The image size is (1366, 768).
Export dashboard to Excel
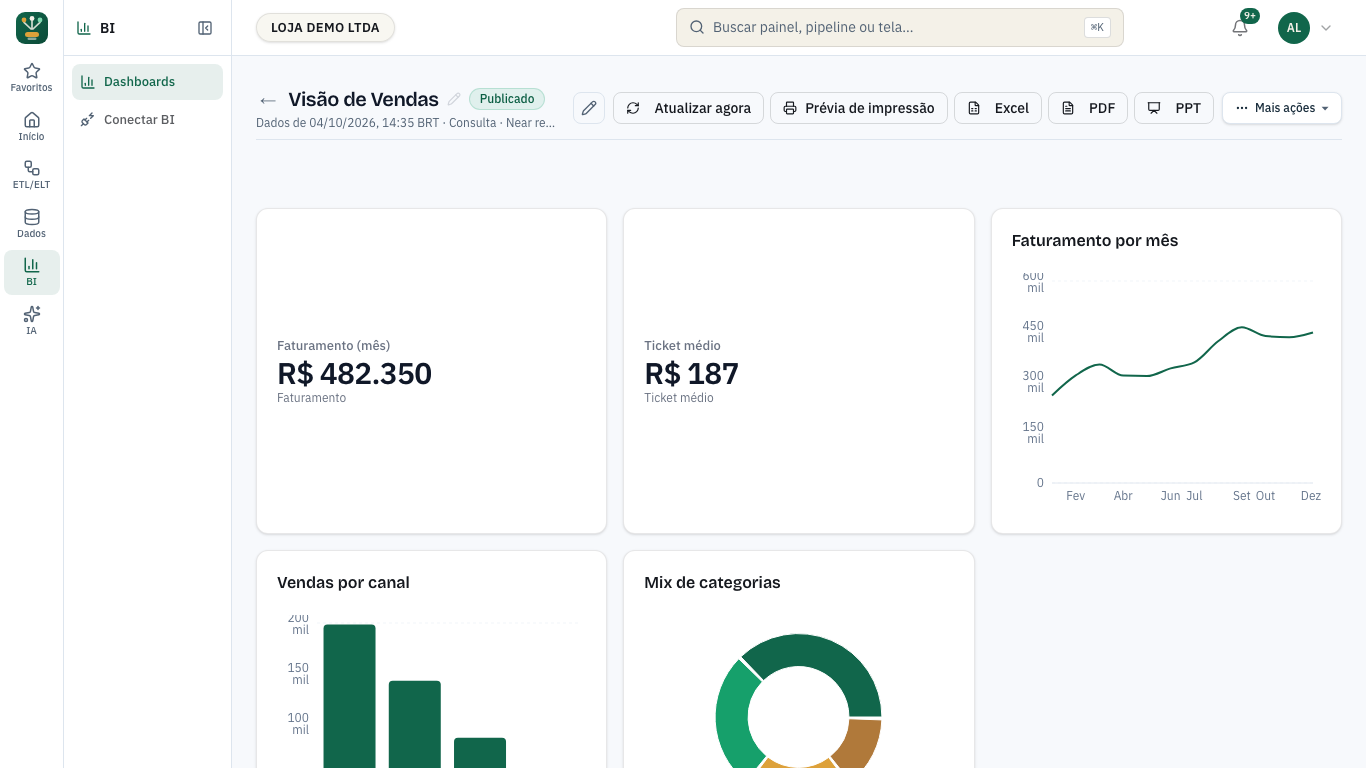[x=998, y=108]
